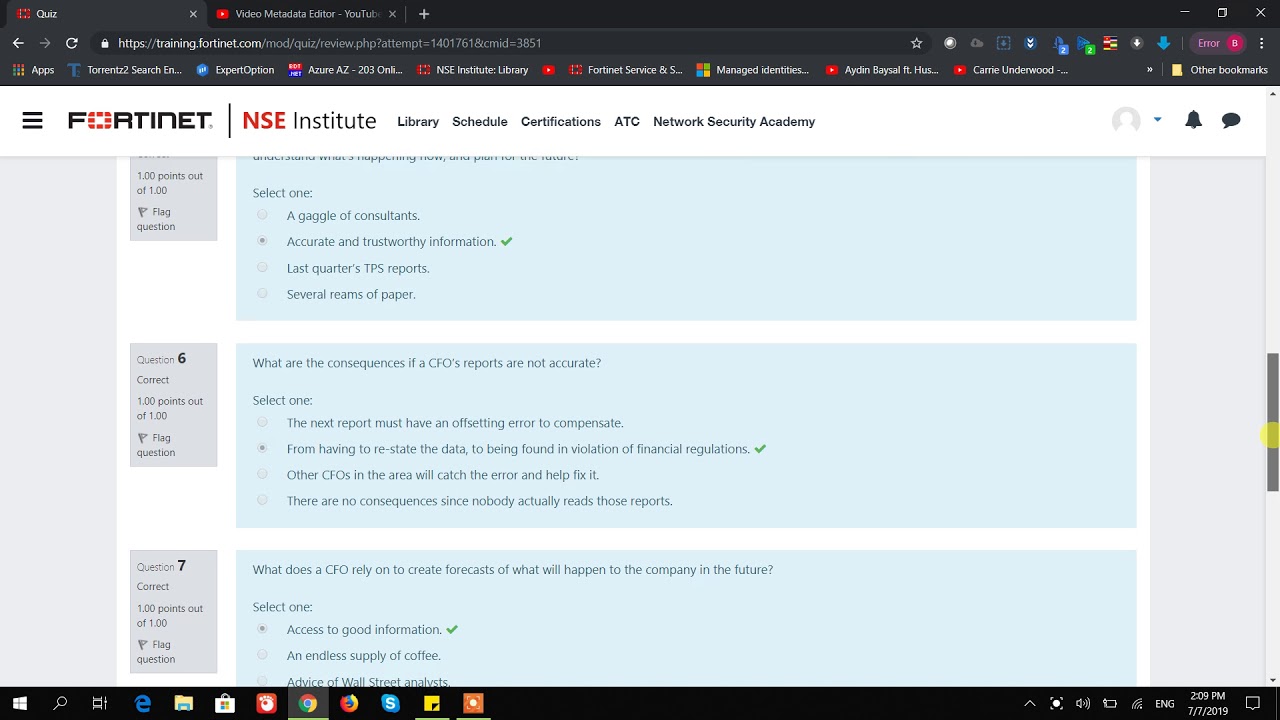The width and height of the screenshot is (1280, 720).
Task: Open Network Security Academy link
Action: (733, 121)
